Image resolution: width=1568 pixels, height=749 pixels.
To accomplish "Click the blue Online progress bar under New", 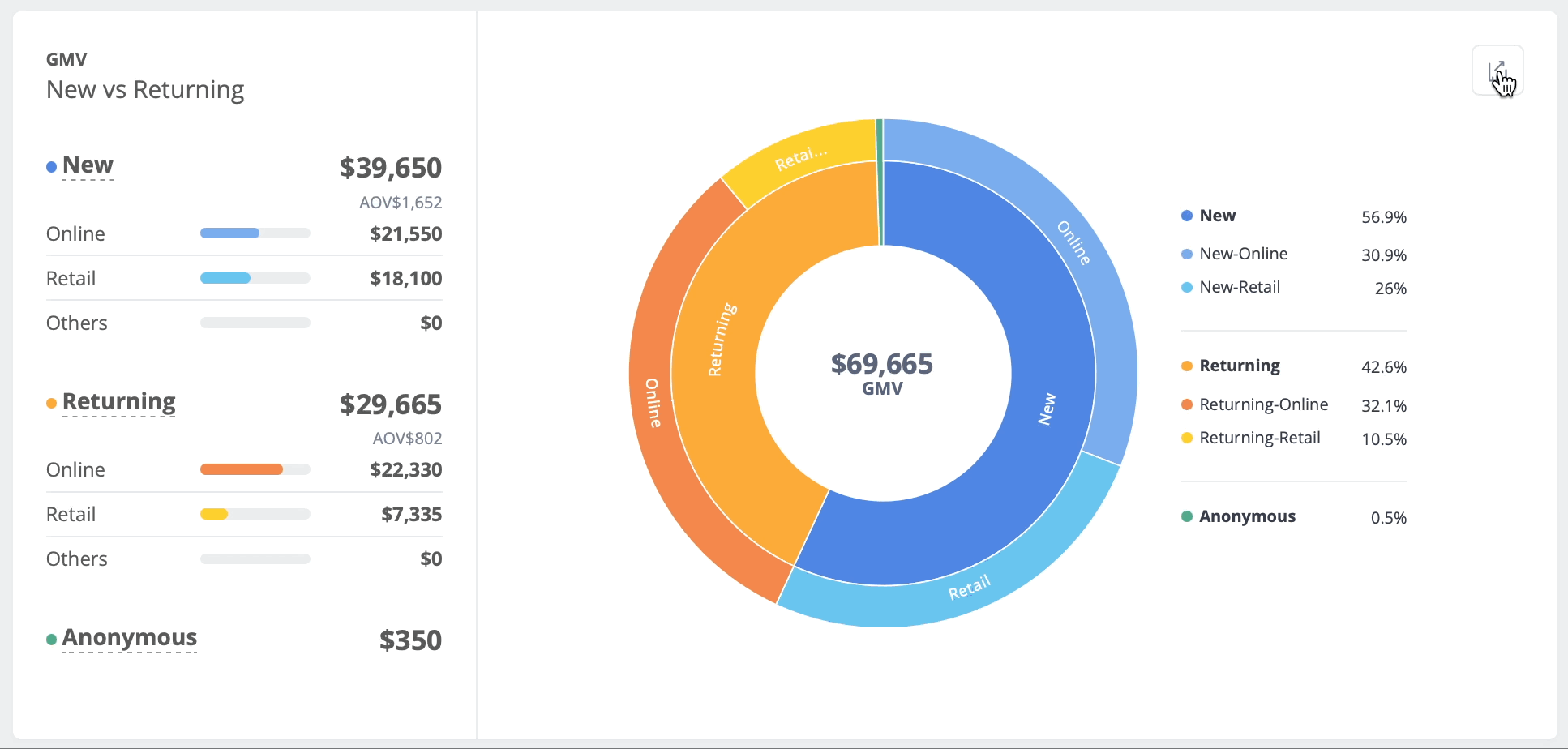I will [x=230, y=233].
